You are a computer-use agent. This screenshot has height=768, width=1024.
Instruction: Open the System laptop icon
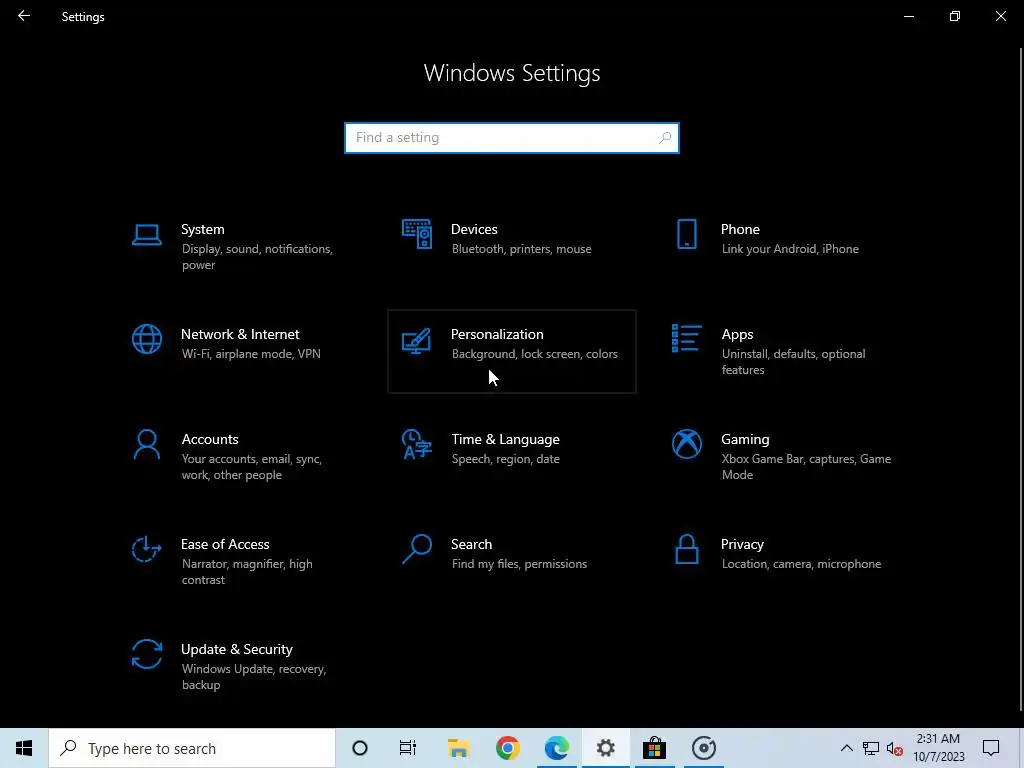pos(146,234)
